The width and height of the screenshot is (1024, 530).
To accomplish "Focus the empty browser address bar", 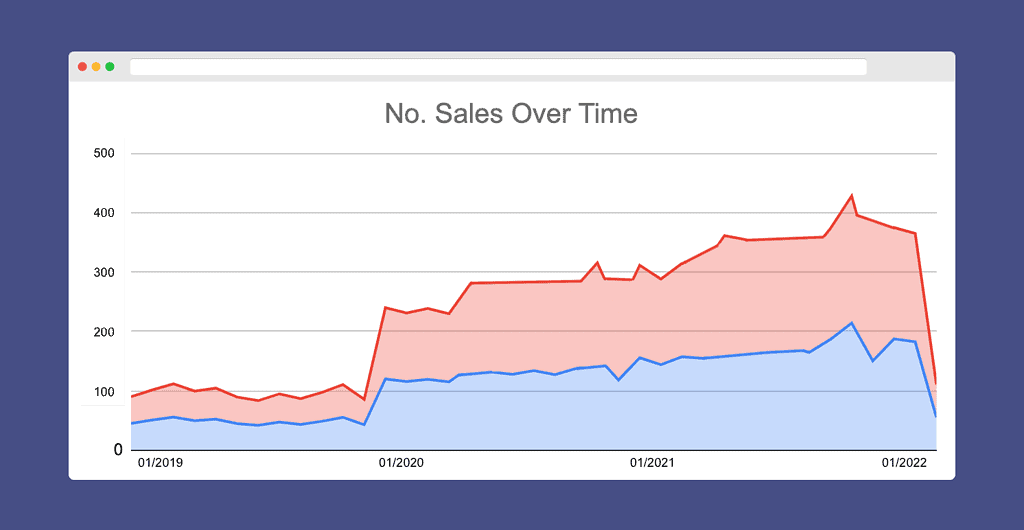I will (x=497, y=67).
